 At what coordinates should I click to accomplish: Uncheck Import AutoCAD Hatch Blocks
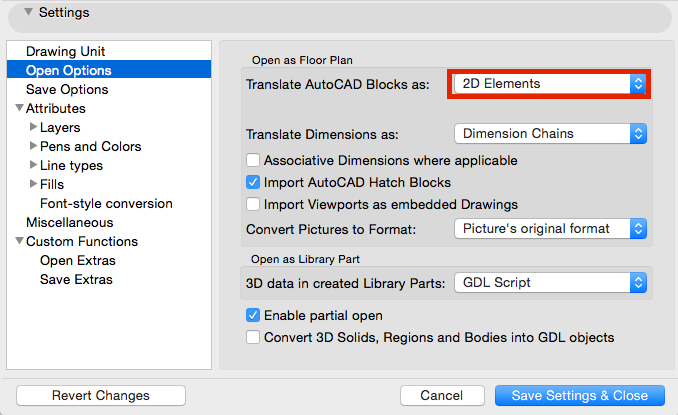pyautogui.click(x=253, y=182)
